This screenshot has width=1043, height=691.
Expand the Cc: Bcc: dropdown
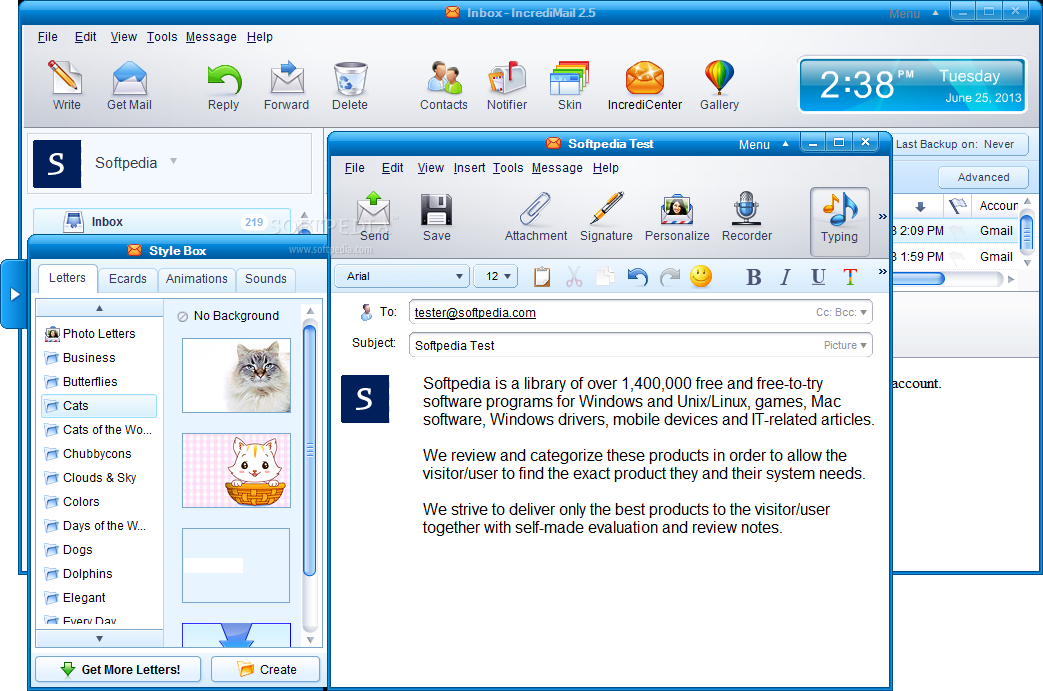pyautogui.click(x=841, y=312)
